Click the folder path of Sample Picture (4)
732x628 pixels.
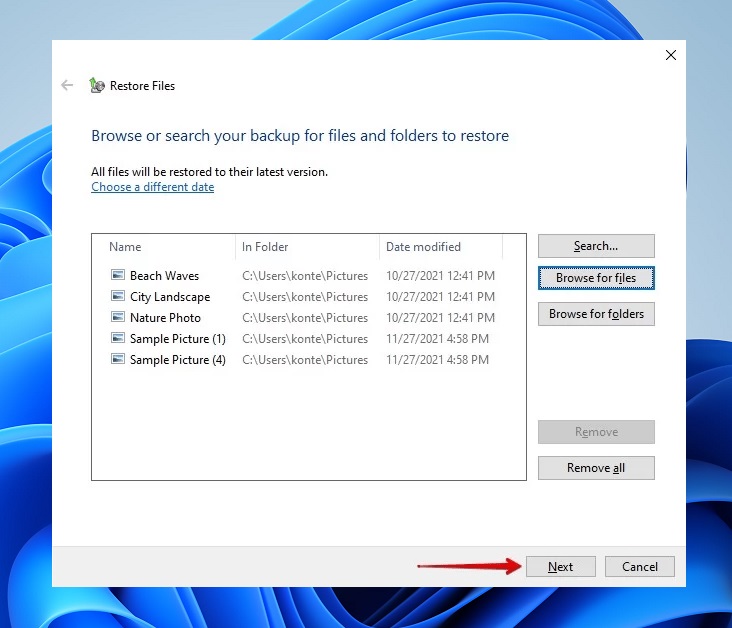point(305,360)
